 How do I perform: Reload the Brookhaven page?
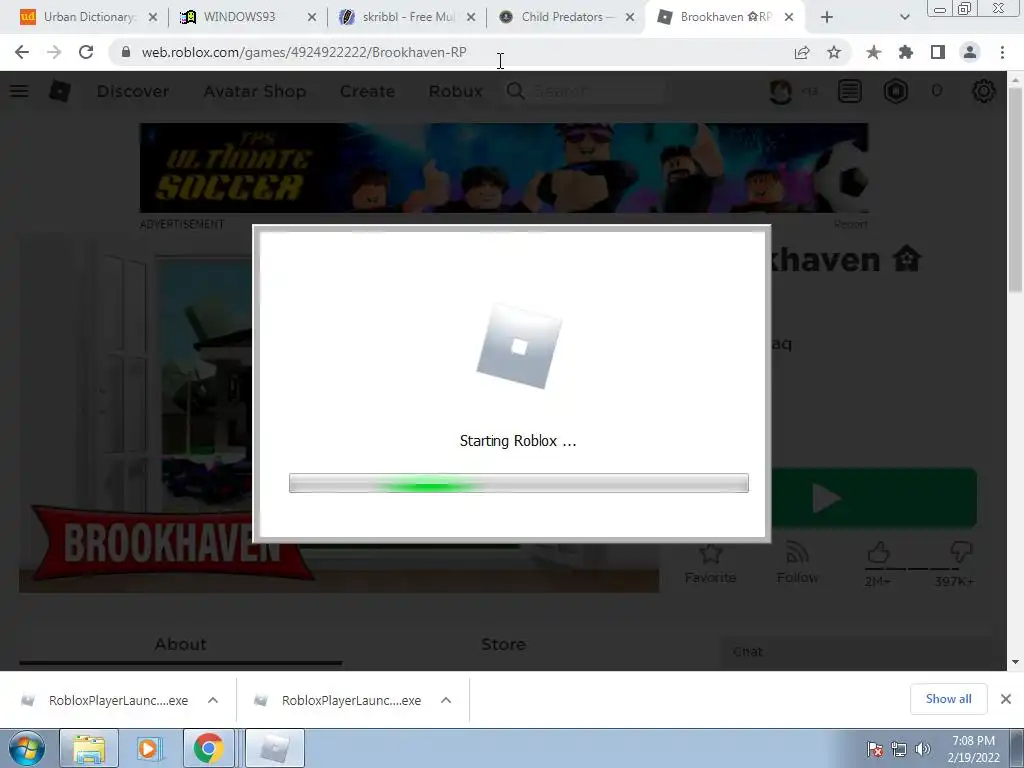[x=86, y=52]
